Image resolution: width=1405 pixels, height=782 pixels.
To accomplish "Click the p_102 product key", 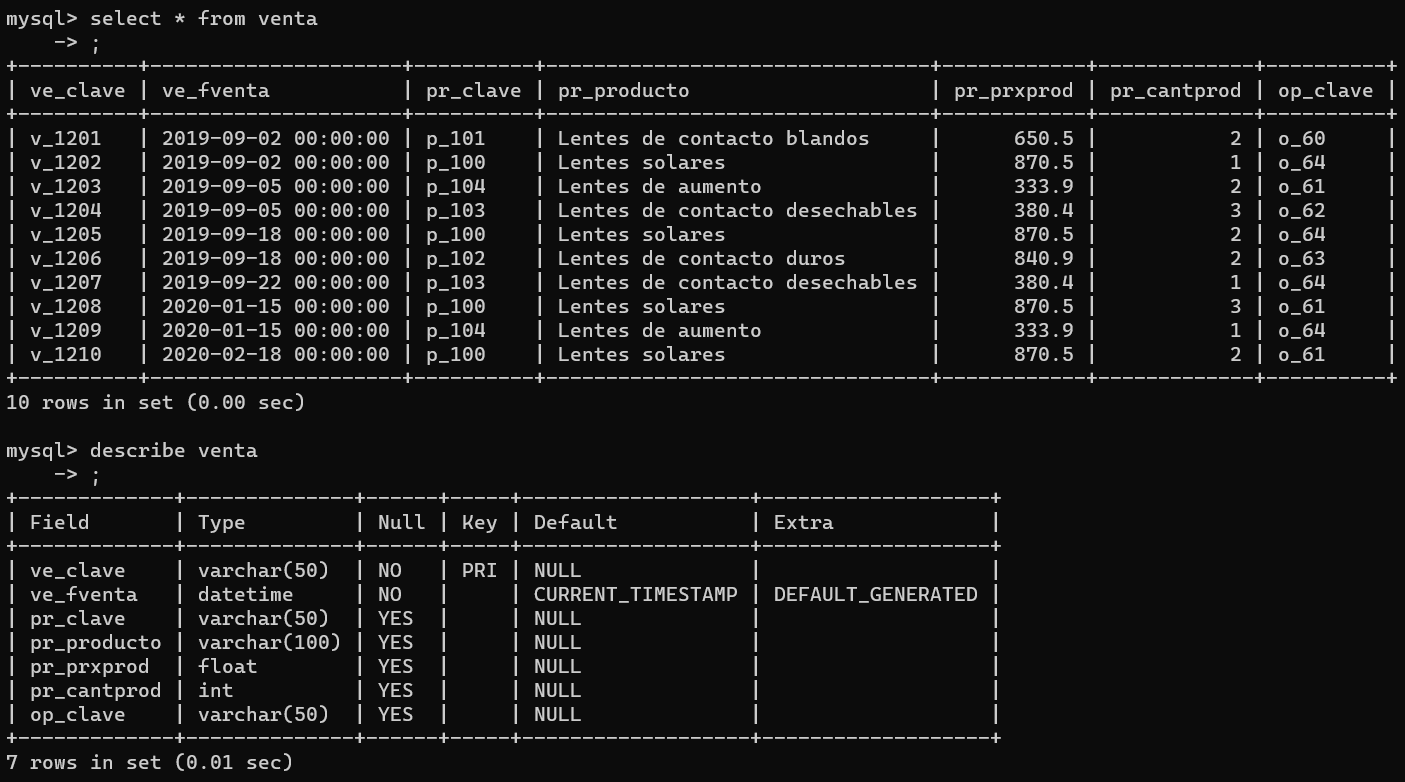I will 456,259.
